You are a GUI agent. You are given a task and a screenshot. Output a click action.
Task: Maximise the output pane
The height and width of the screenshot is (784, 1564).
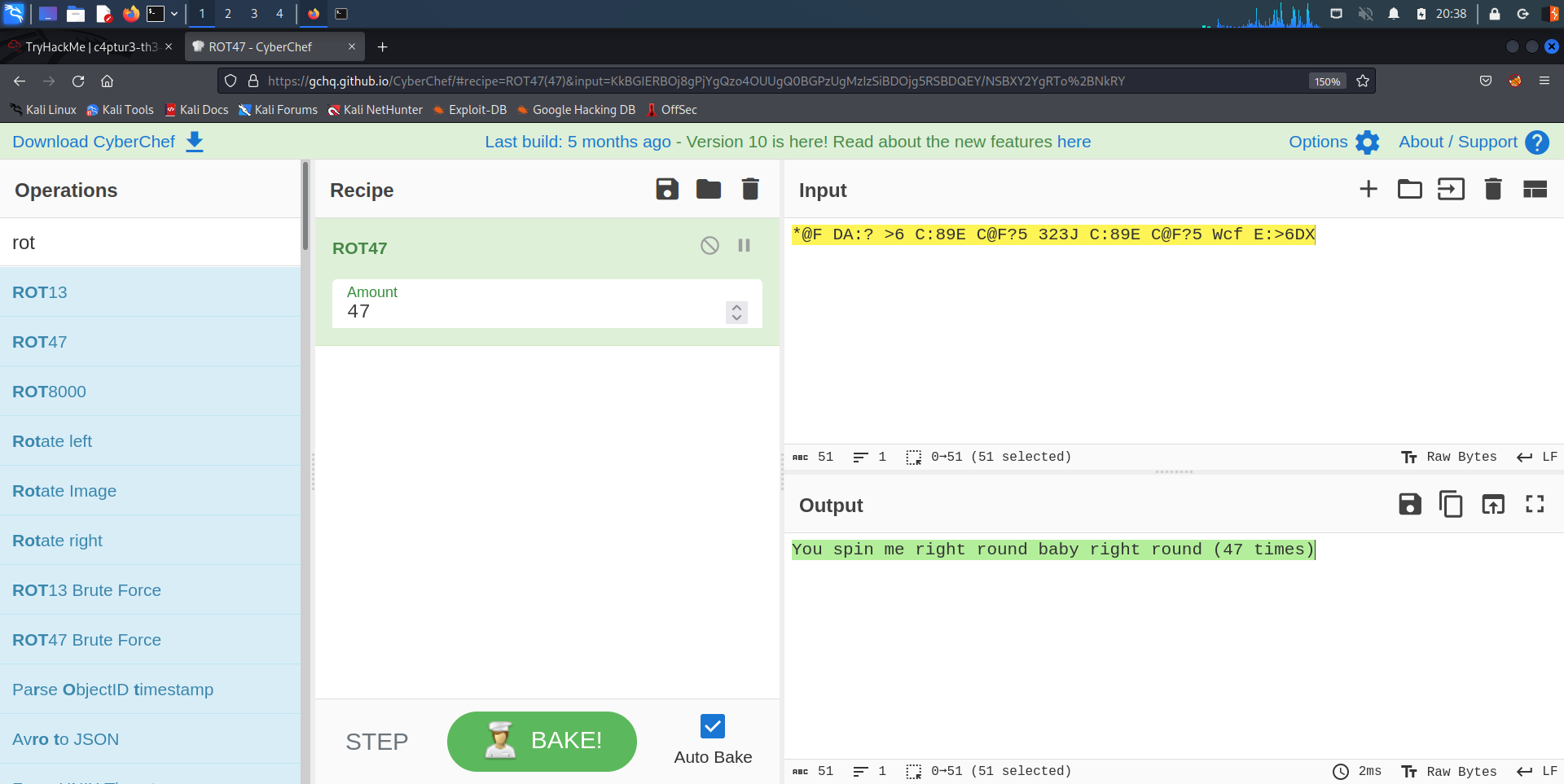pyautogui.click(x=1535, y=505)
